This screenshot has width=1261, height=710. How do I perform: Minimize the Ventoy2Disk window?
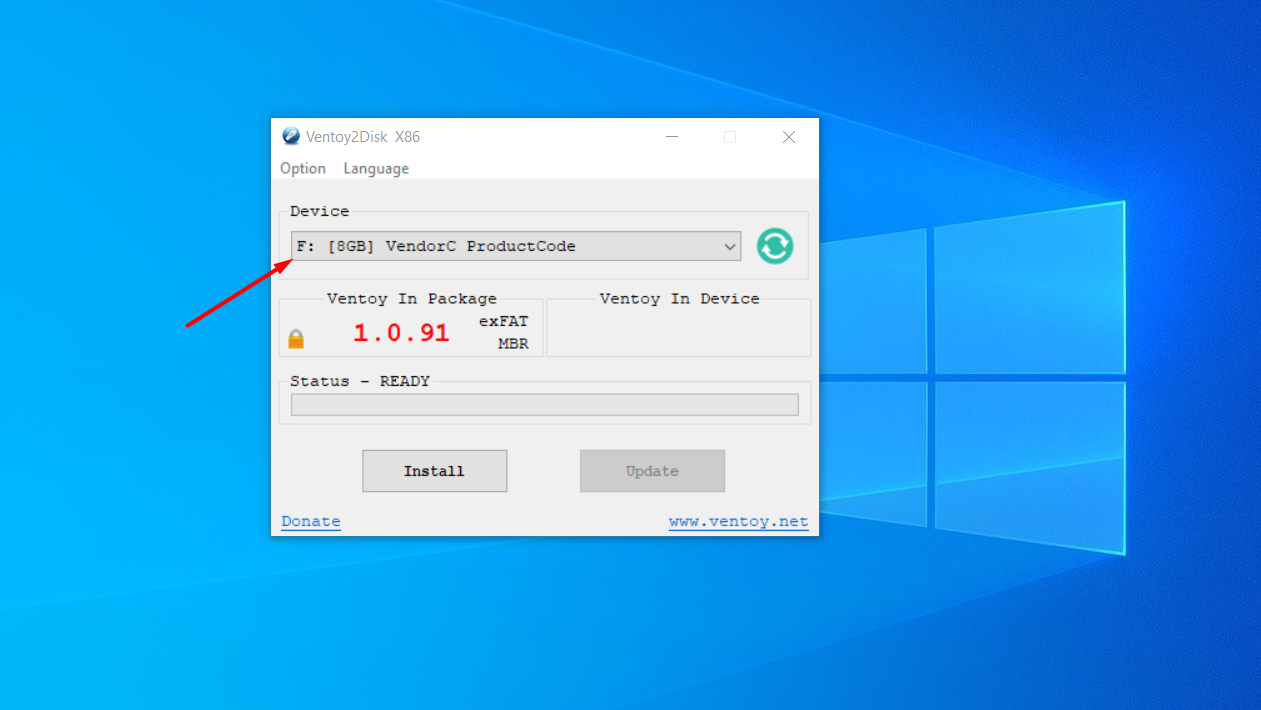(673, 137)
